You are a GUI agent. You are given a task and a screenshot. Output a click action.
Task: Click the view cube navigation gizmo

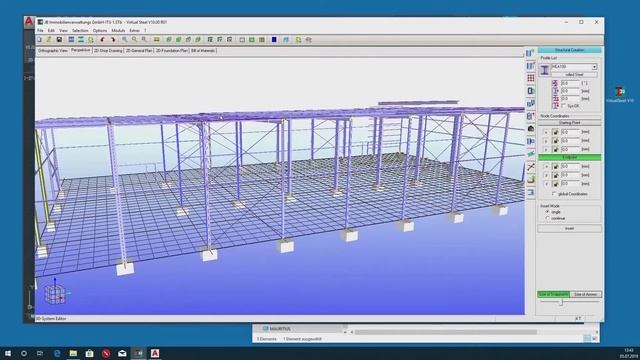click(55, 293)
